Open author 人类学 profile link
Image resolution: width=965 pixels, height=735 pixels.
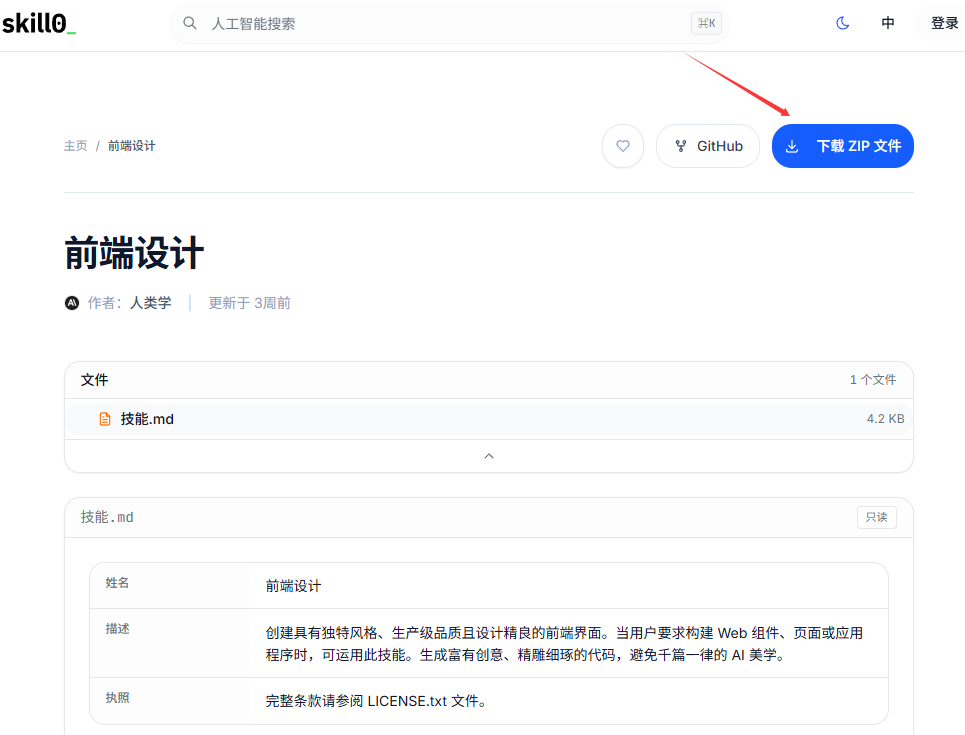click(x=150, y=303)
